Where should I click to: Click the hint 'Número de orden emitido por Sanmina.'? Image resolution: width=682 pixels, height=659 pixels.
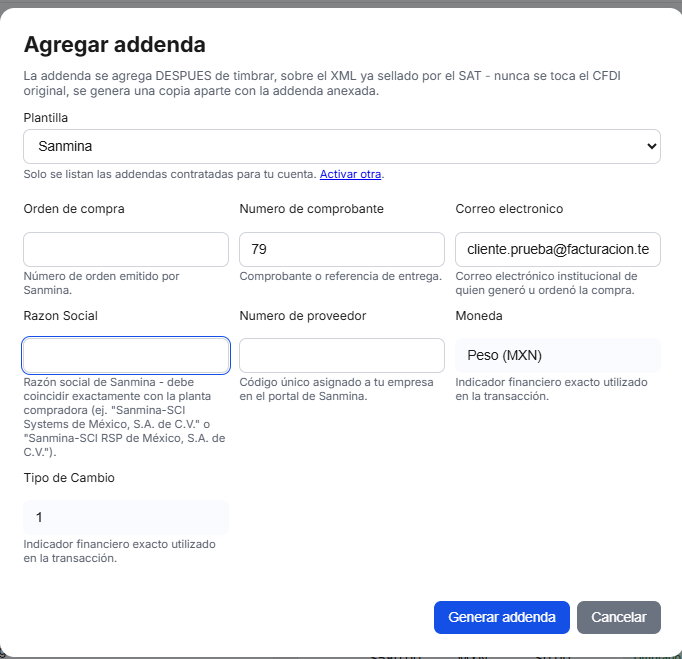(101, 283)
